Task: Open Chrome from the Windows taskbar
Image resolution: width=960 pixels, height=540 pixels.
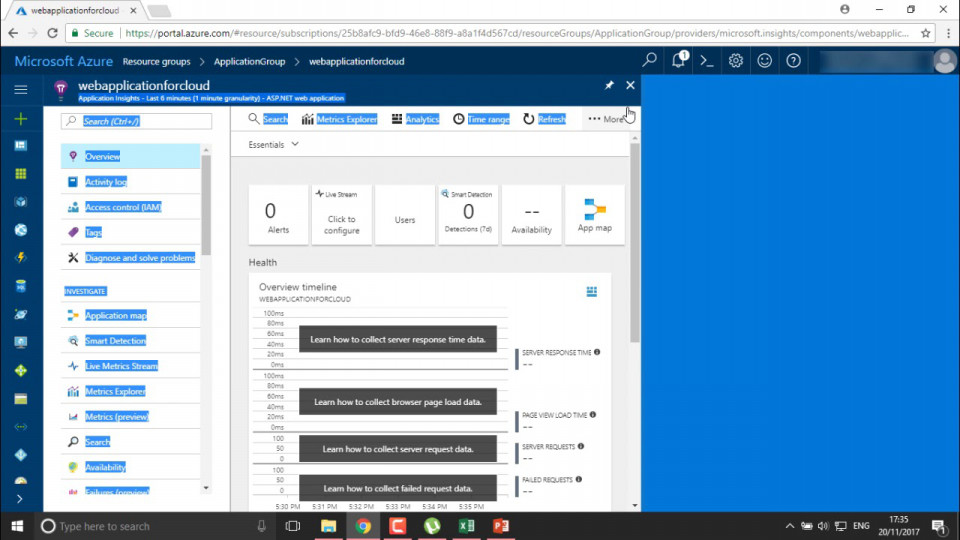Action: 363,526
